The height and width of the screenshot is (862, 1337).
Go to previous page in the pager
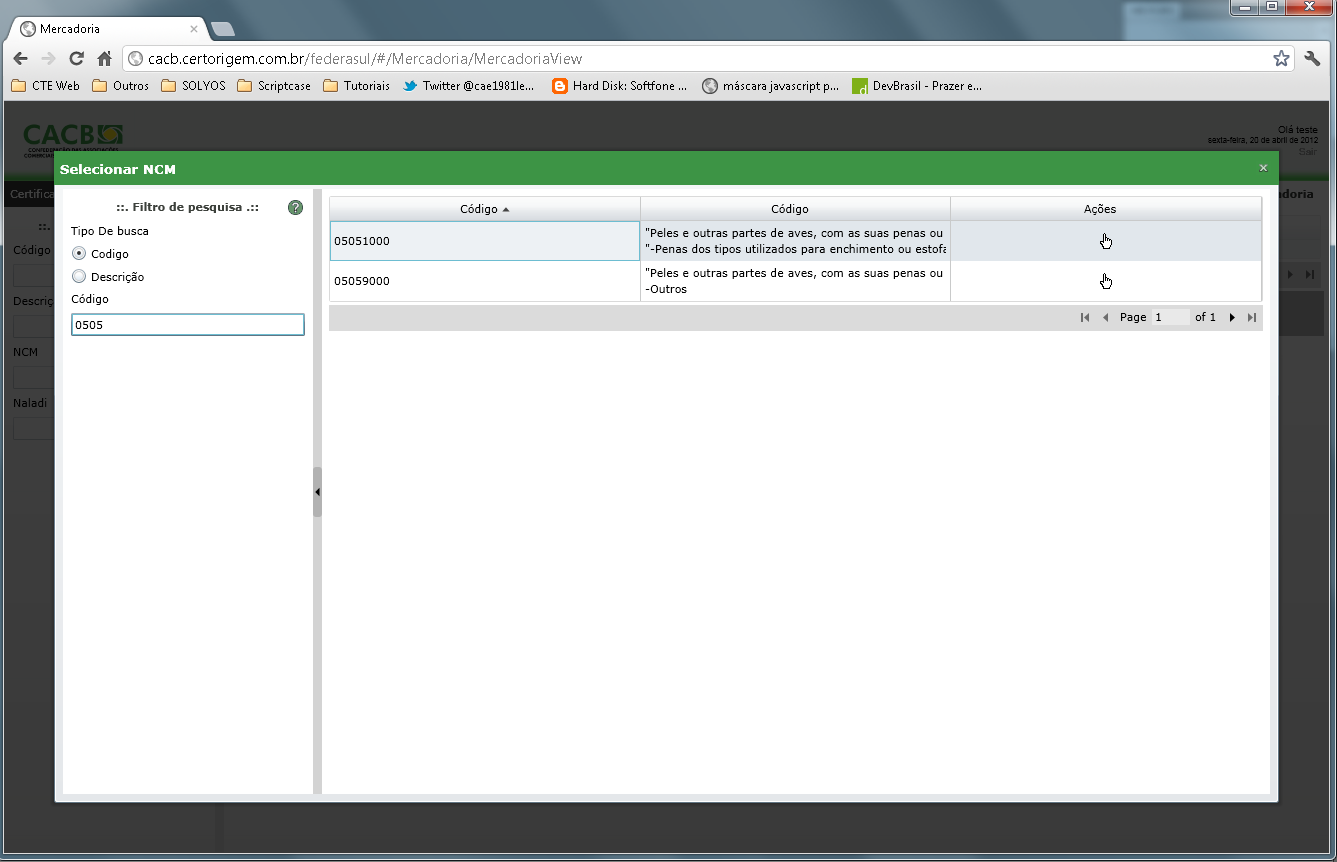(1106, 317)
